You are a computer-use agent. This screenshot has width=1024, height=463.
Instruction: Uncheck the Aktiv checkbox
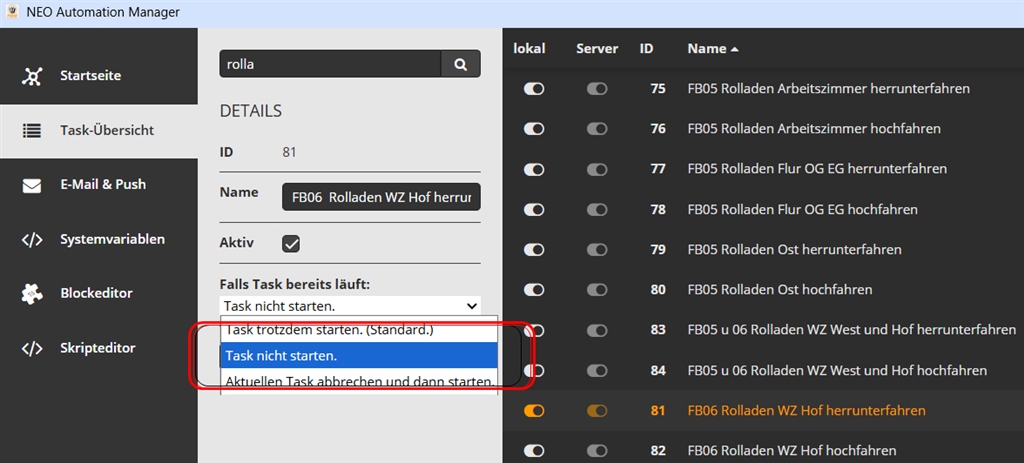(x=291, y=243)
